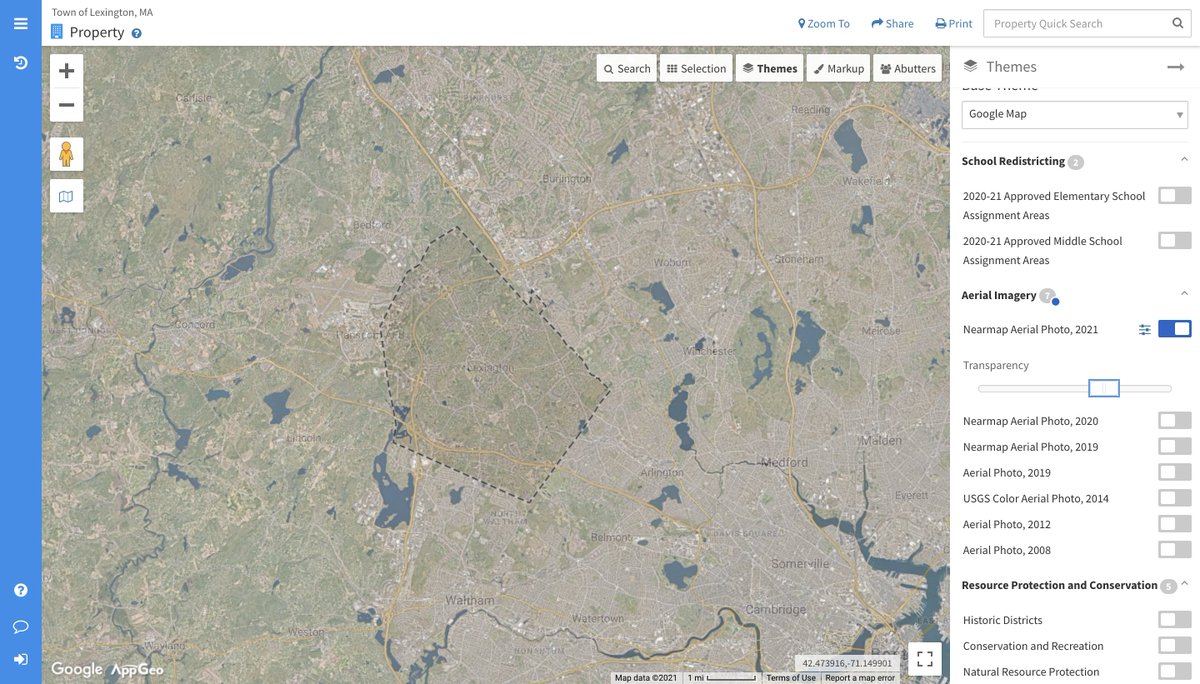This screenshot has height=684, width=1200.
Task: Collapse Resource Protection and Conservation section
Action: click(1184, 584)
